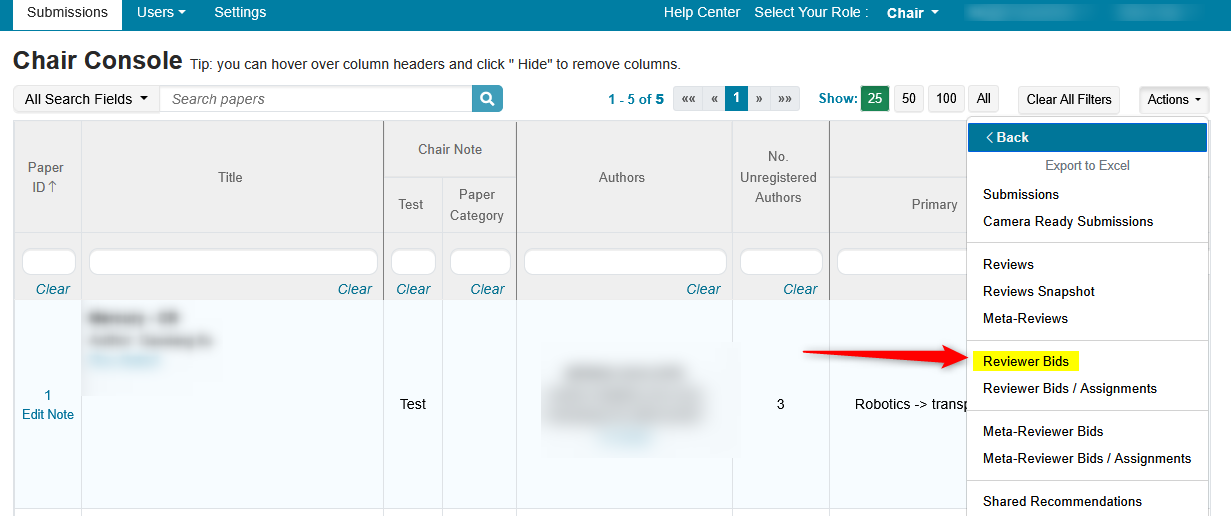Go to previous page arrow
The image size is (1231, 516).
click(714, 99)
